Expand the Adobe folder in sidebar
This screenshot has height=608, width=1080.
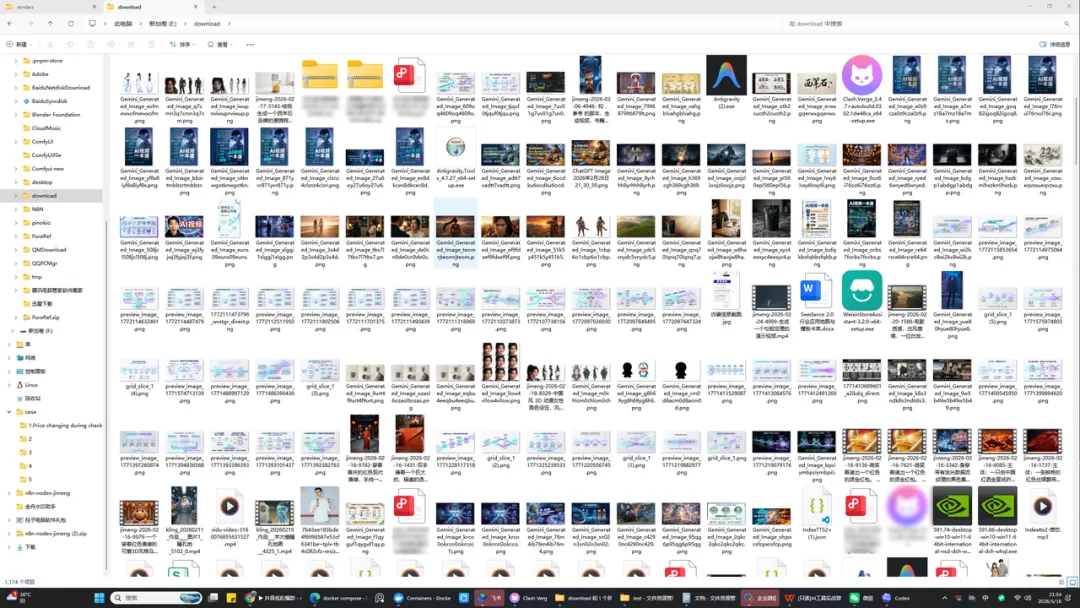coord(16,74)
